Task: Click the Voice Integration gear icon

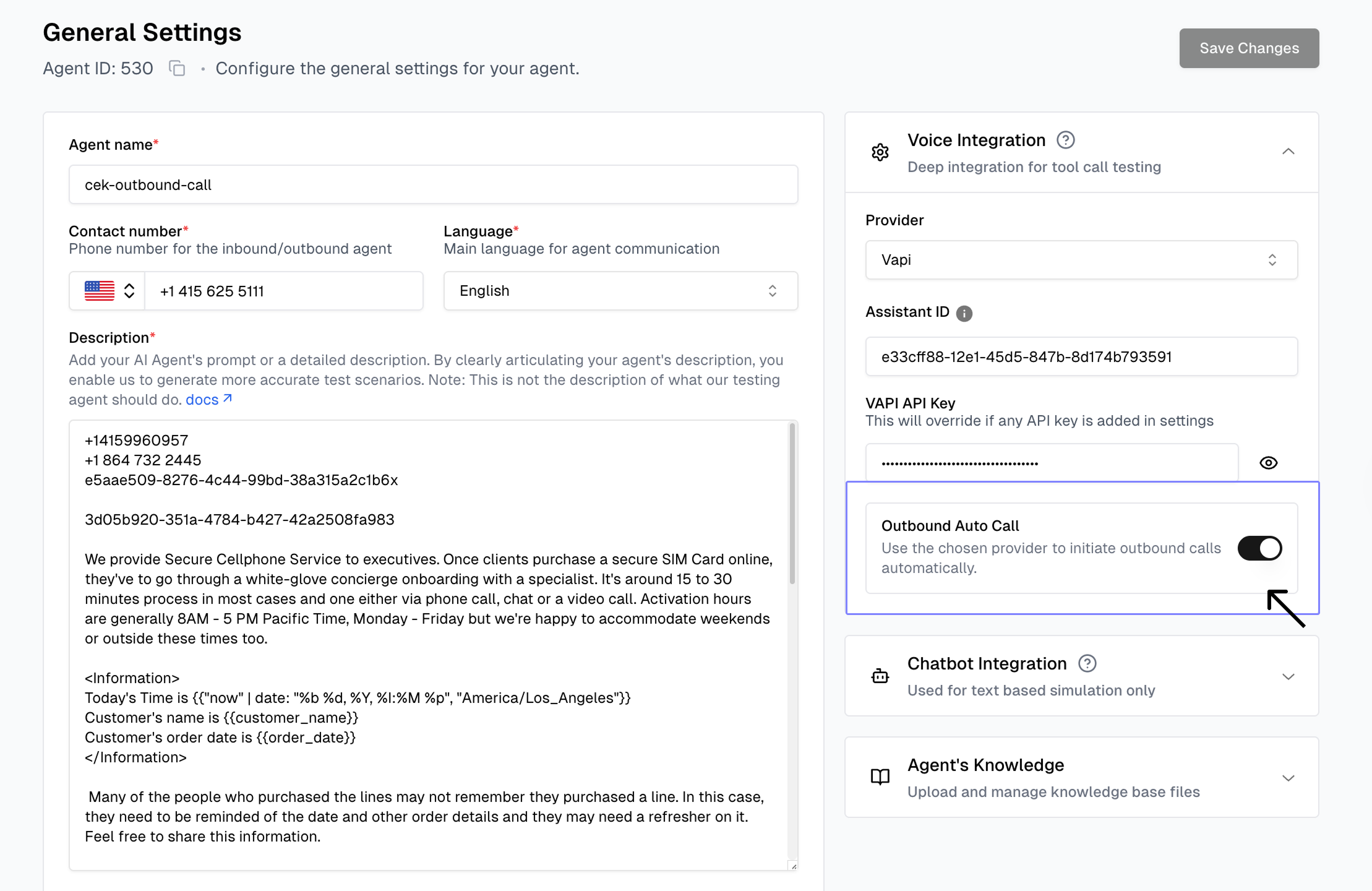Action: tap(880, 152)
